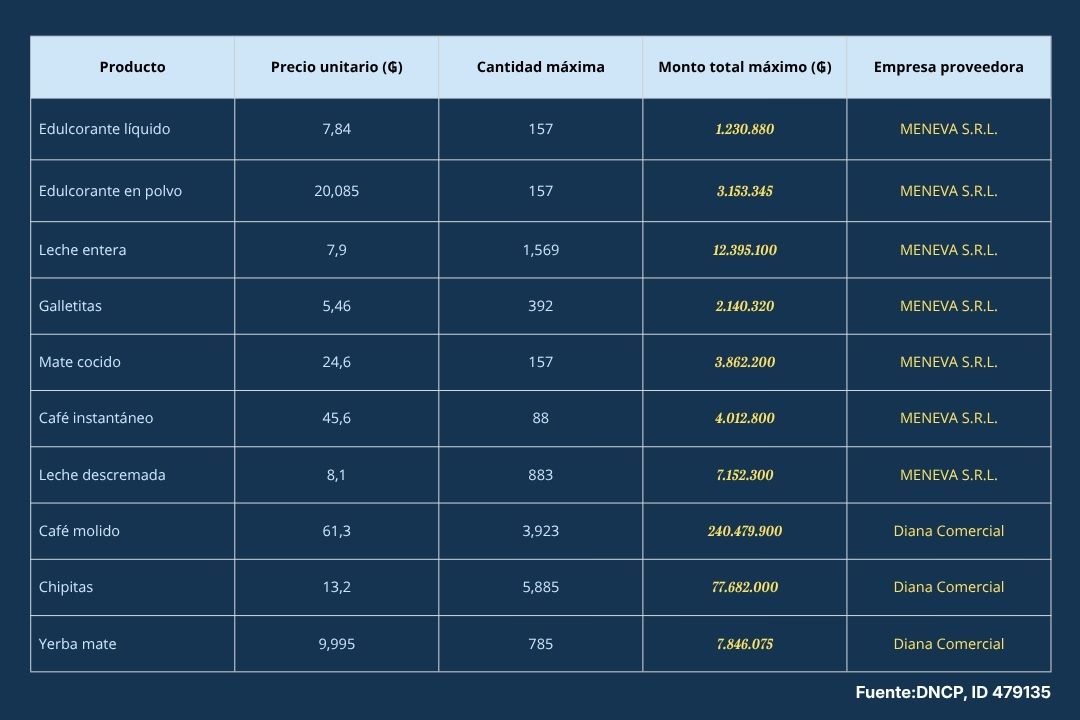
Task: Click the Leche entera row label
Action: [x=82, y=250]
